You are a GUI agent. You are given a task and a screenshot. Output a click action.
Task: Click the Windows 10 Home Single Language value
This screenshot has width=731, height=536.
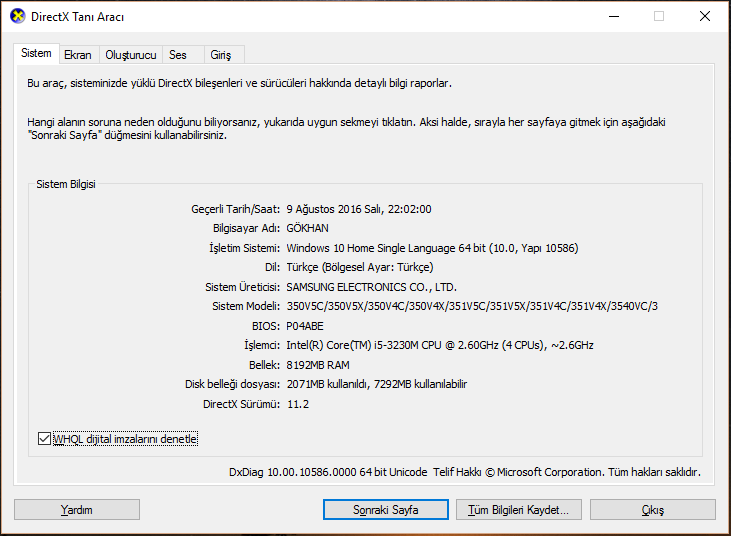pyautogui.click(x=432, y=248)
